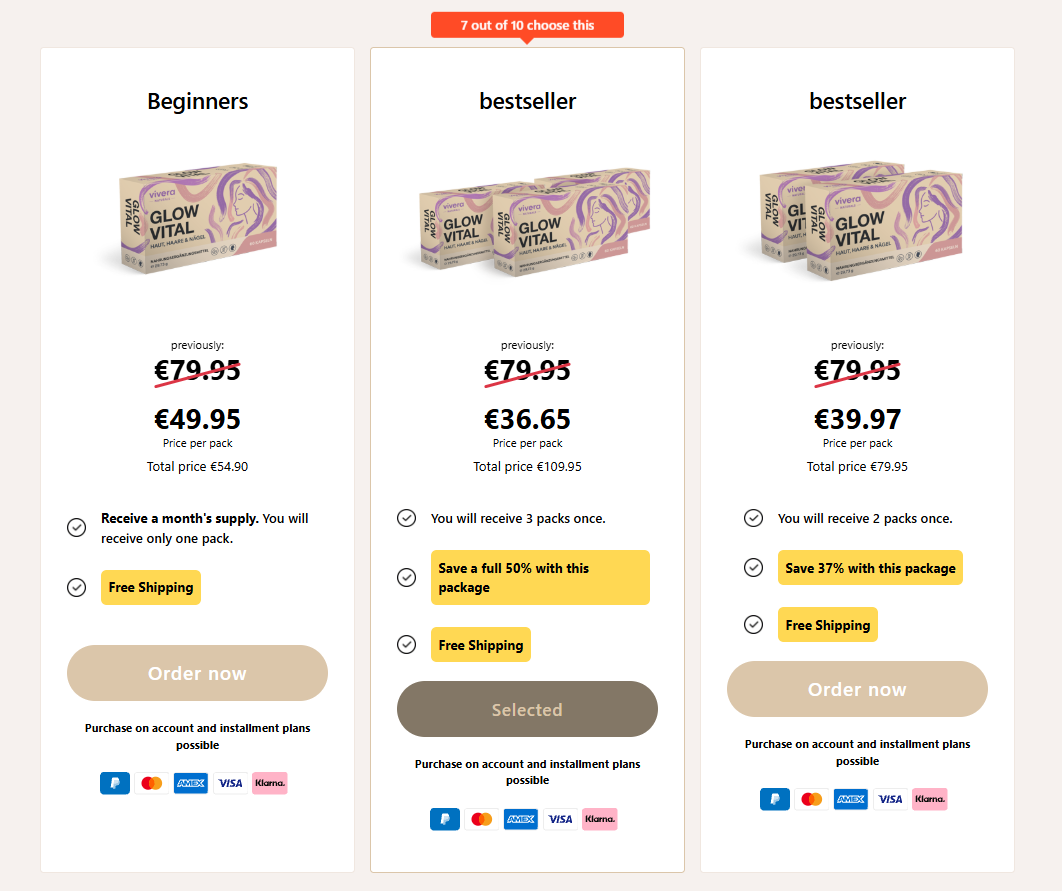The image size is (1062, 891).
Task: Click the Klarna icon in the 2-pack card
Action: click(x=930, y=799)
